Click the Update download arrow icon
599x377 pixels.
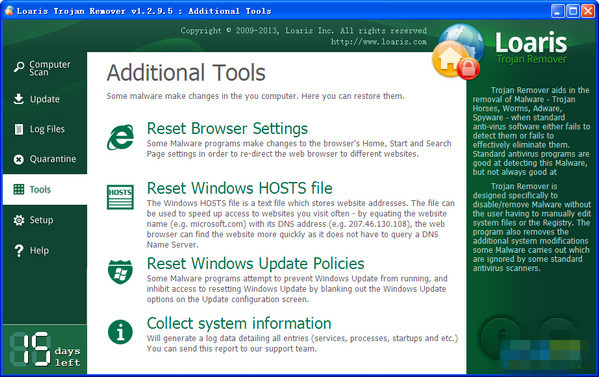[18, 99]
